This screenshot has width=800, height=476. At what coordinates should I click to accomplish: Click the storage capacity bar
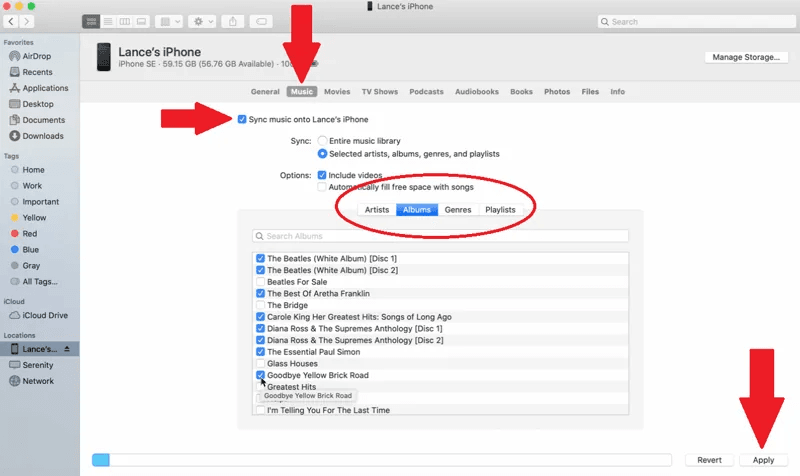pyautogui.click(x=382, y=460)
